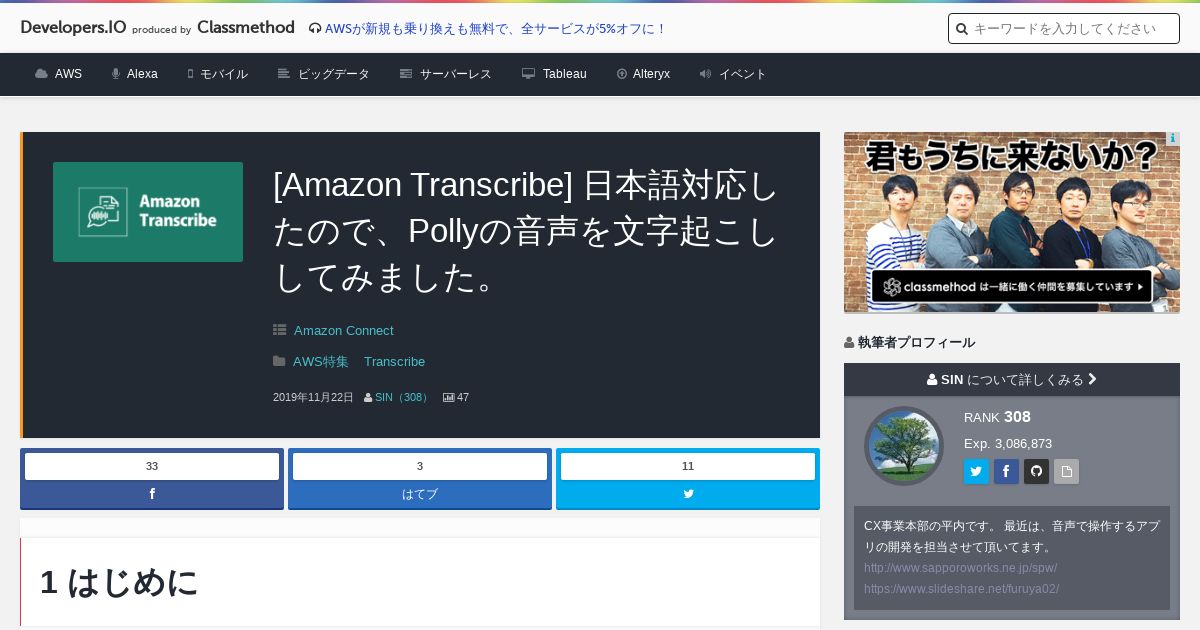Click the RANK 308 text
The image size is (1200, 630).
[997, 417]
